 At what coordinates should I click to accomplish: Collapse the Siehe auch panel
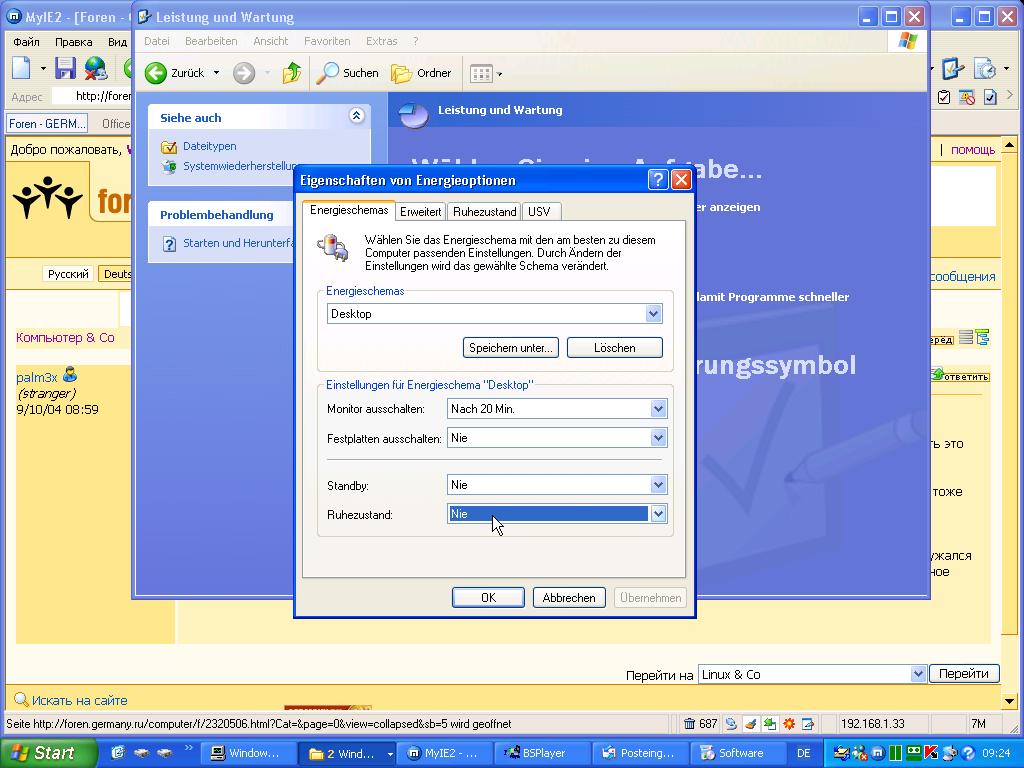click(x=356, y=117)
